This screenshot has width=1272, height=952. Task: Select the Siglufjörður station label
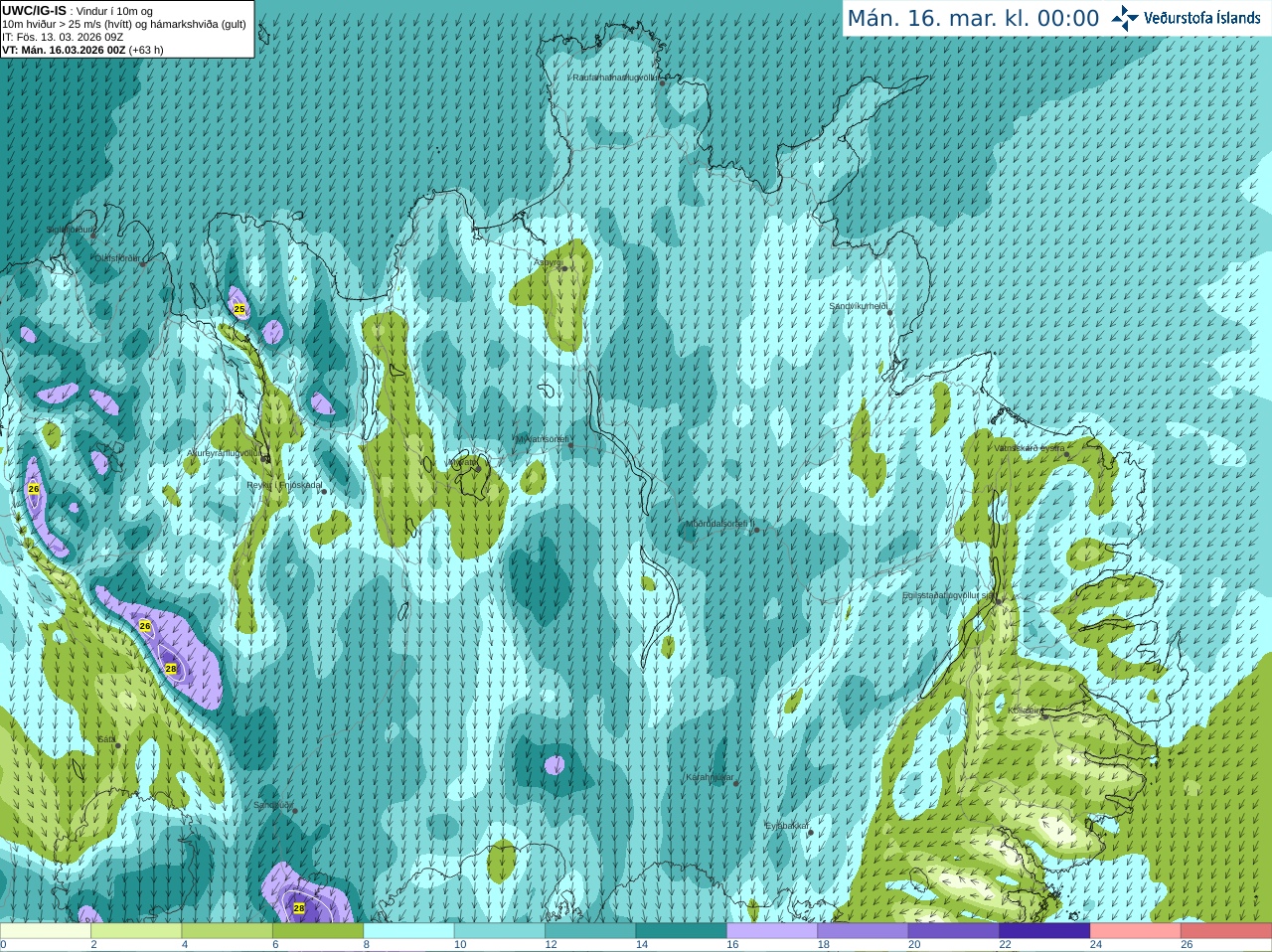[x=72, y=230]
